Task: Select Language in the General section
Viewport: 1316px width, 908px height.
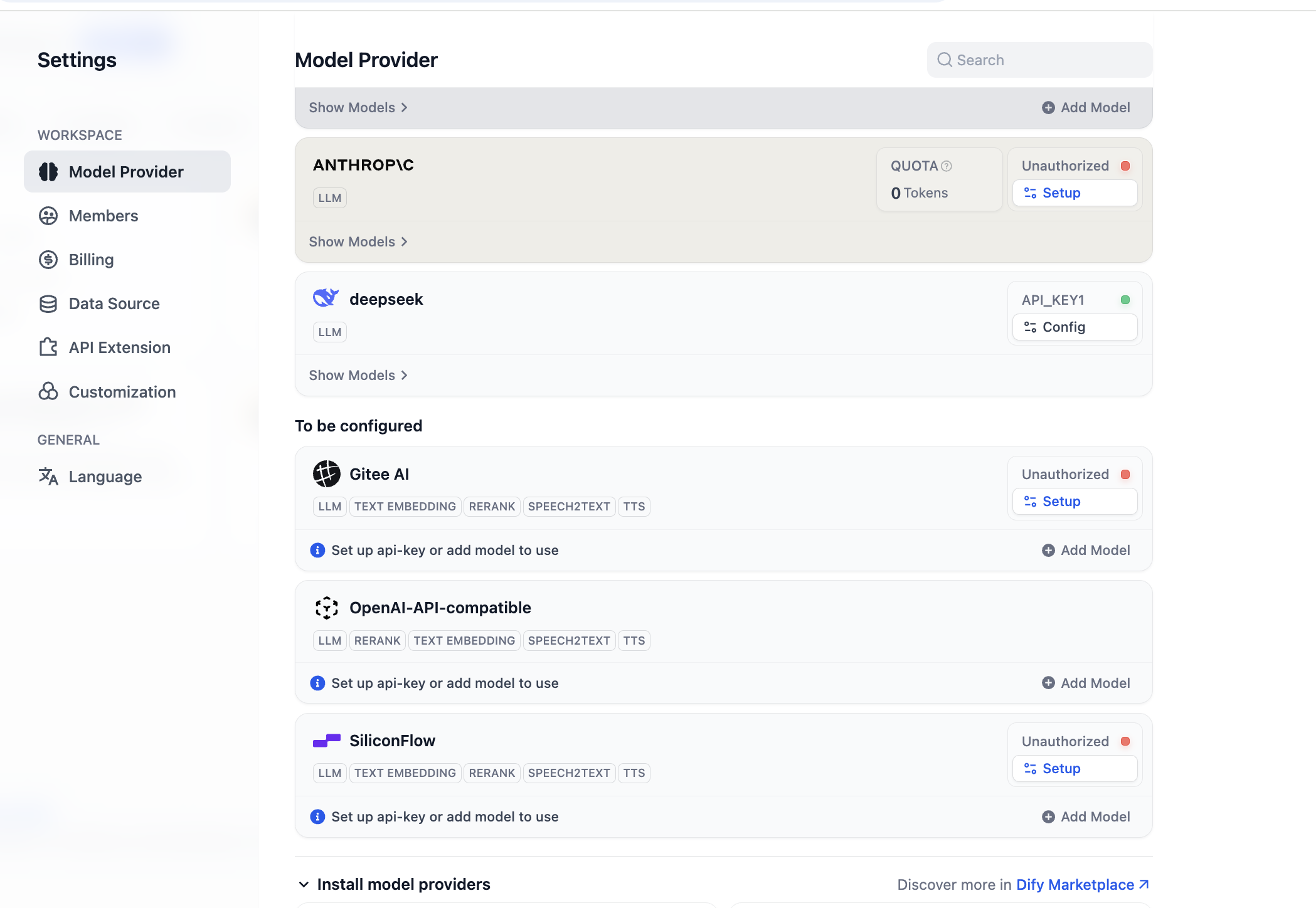Action: [105, 477]
